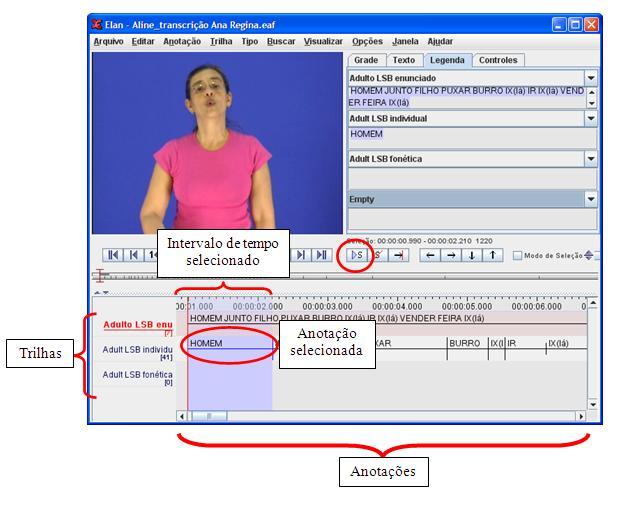Go to end of media button
The width and height of the screenshot is (624, 518).
point(322,255)
